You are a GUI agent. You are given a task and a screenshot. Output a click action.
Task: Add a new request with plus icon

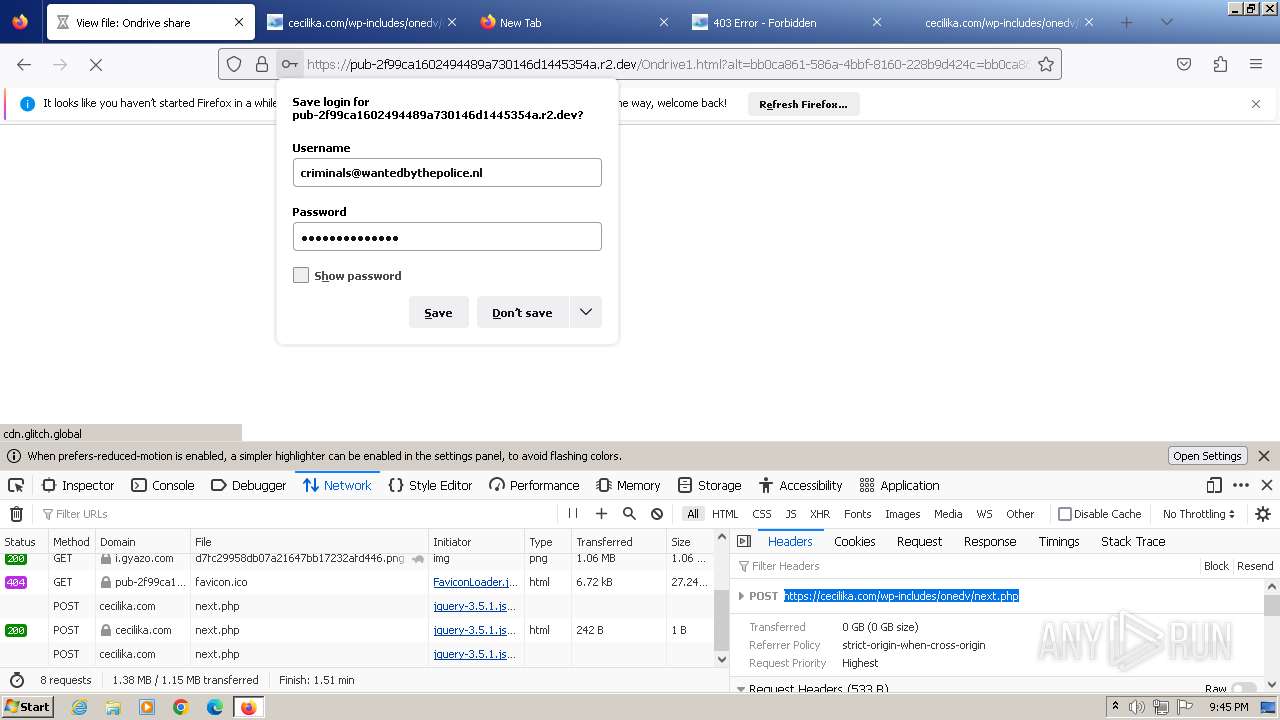[x=601, y=514]
